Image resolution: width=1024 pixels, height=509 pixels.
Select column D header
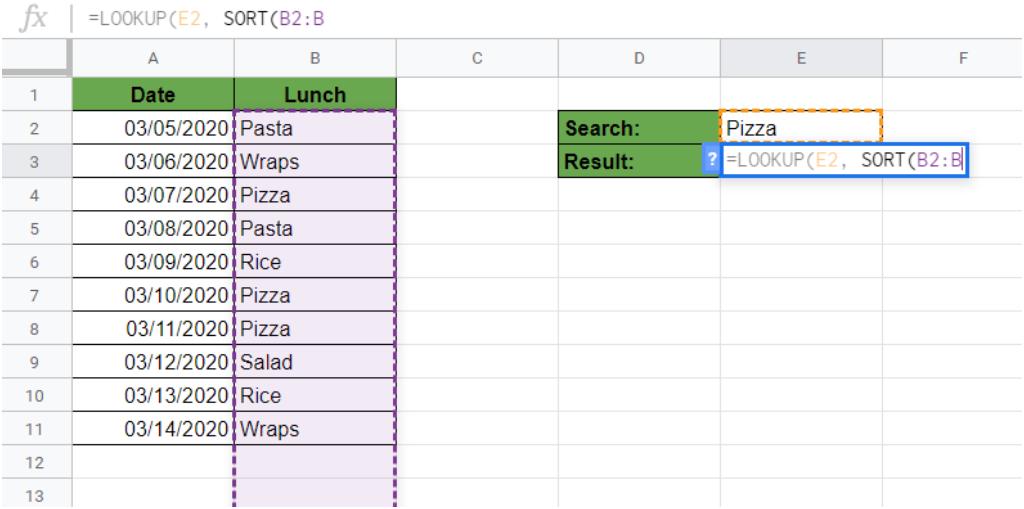(x=640, y=60)
